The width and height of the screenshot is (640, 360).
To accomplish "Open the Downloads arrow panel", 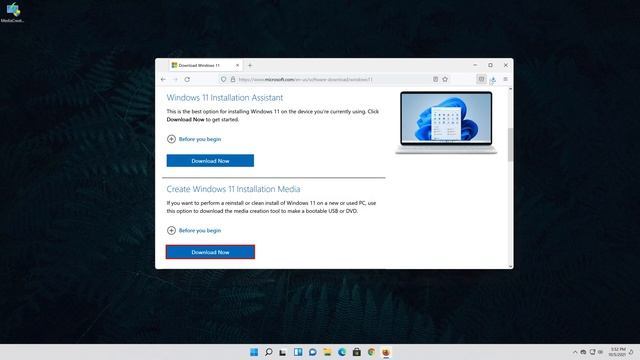I will (493, 80).
